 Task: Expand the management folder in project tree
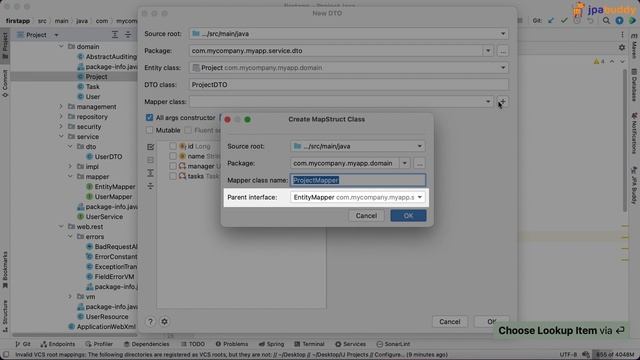[61, 107]
